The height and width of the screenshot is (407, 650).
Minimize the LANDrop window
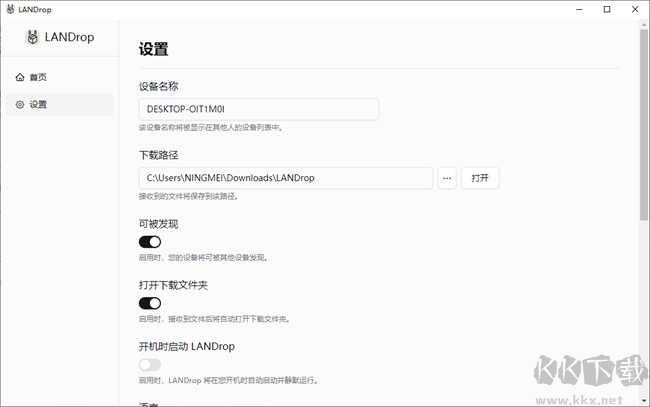click(579, 9)
